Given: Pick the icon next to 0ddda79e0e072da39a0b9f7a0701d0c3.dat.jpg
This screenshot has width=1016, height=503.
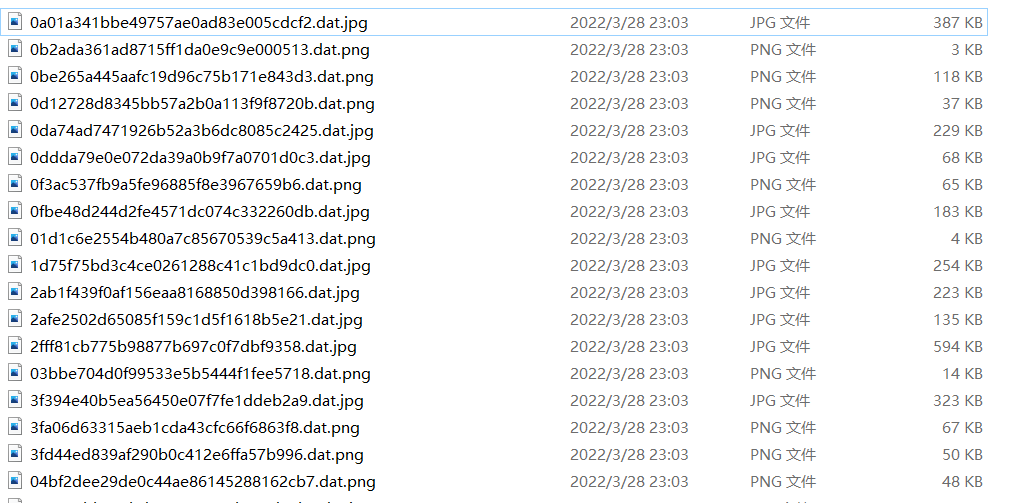Looking at the screenshot, I should click(x=15, y=158).
